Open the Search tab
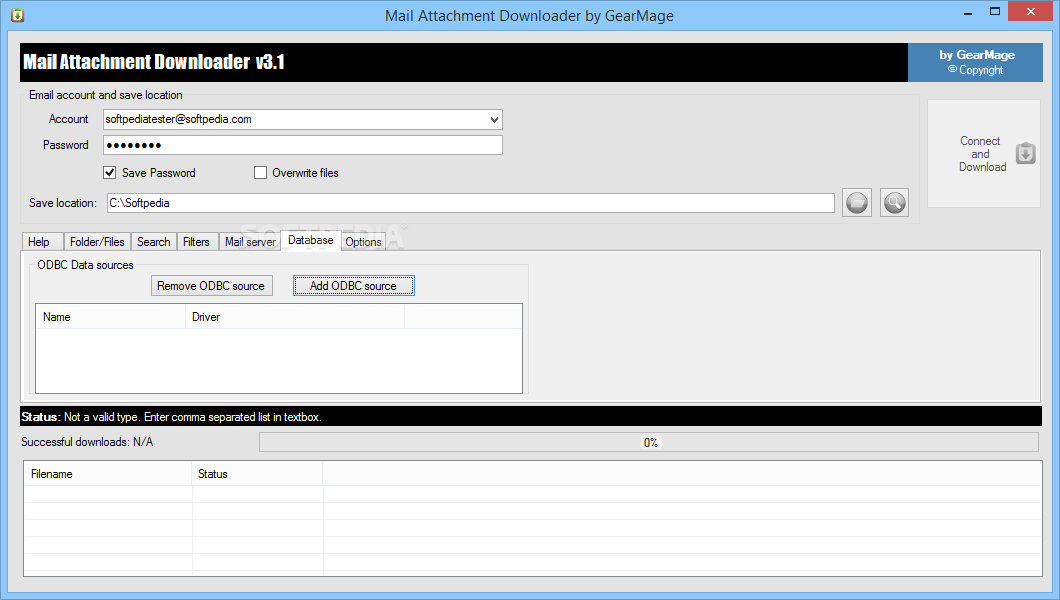The width and height of the screenshot is (1060, 600). 153,242
